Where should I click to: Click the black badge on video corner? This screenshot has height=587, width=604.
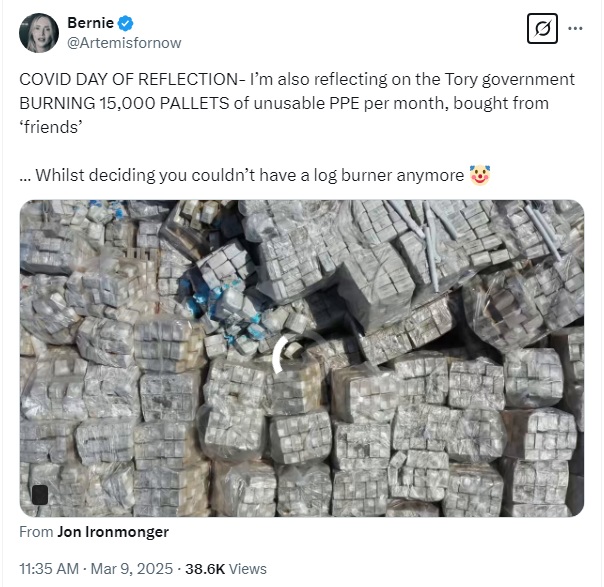coord(40,495)
